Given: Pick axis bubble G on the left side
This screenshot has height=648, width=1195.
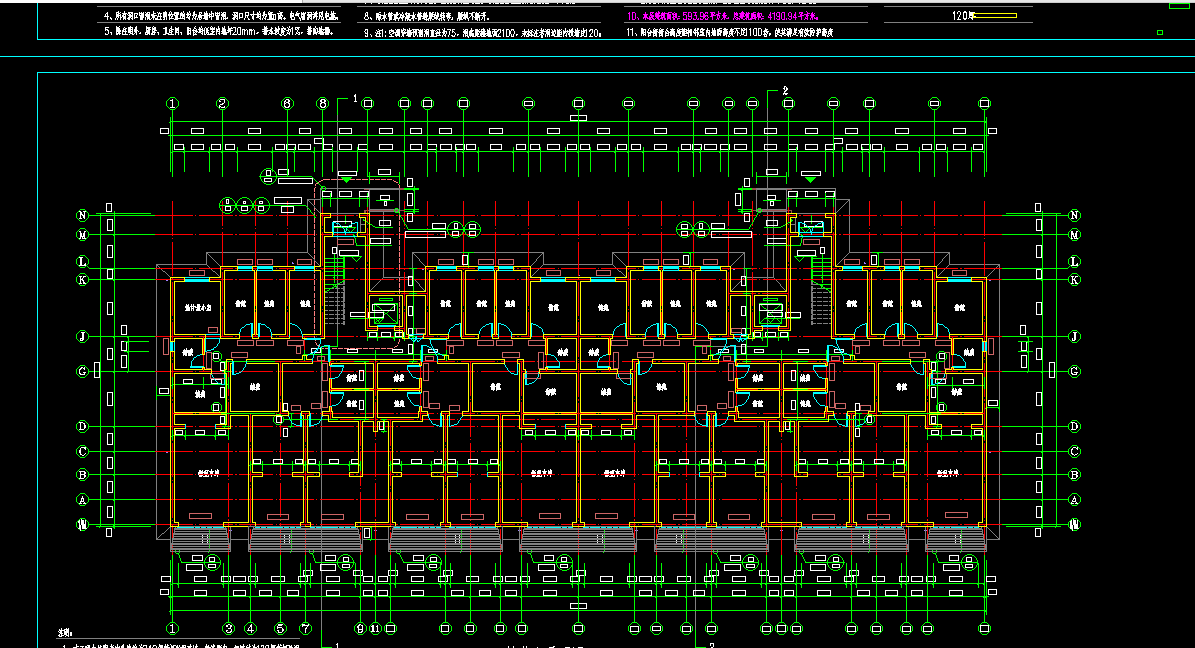Looking at the screenshot, I should click(x=82, y=371).
